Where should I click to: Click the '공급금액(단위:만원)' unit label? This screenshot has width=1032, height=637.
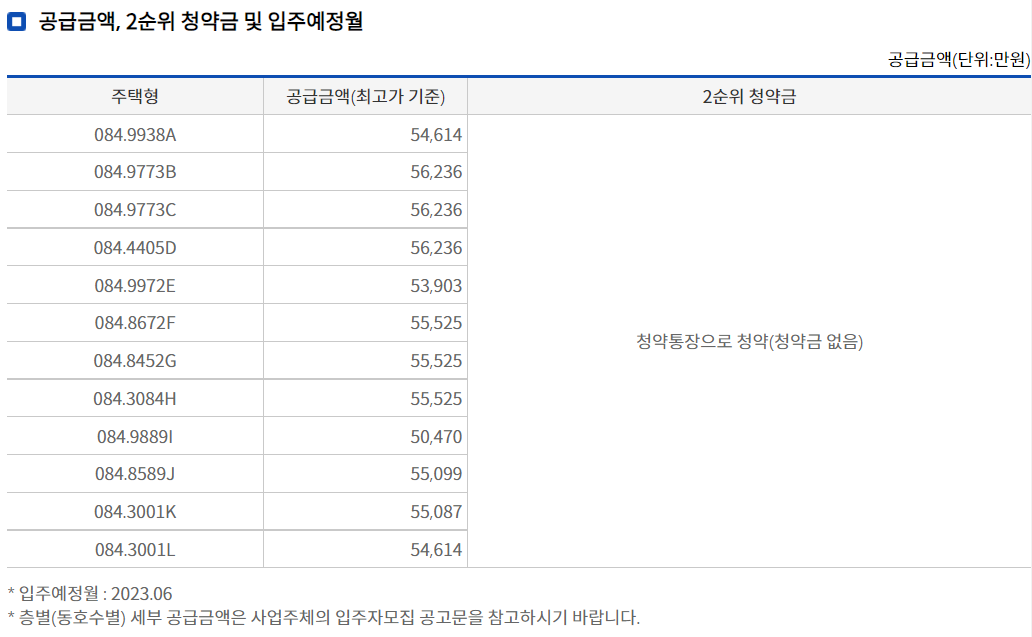(x=958, y=60)
